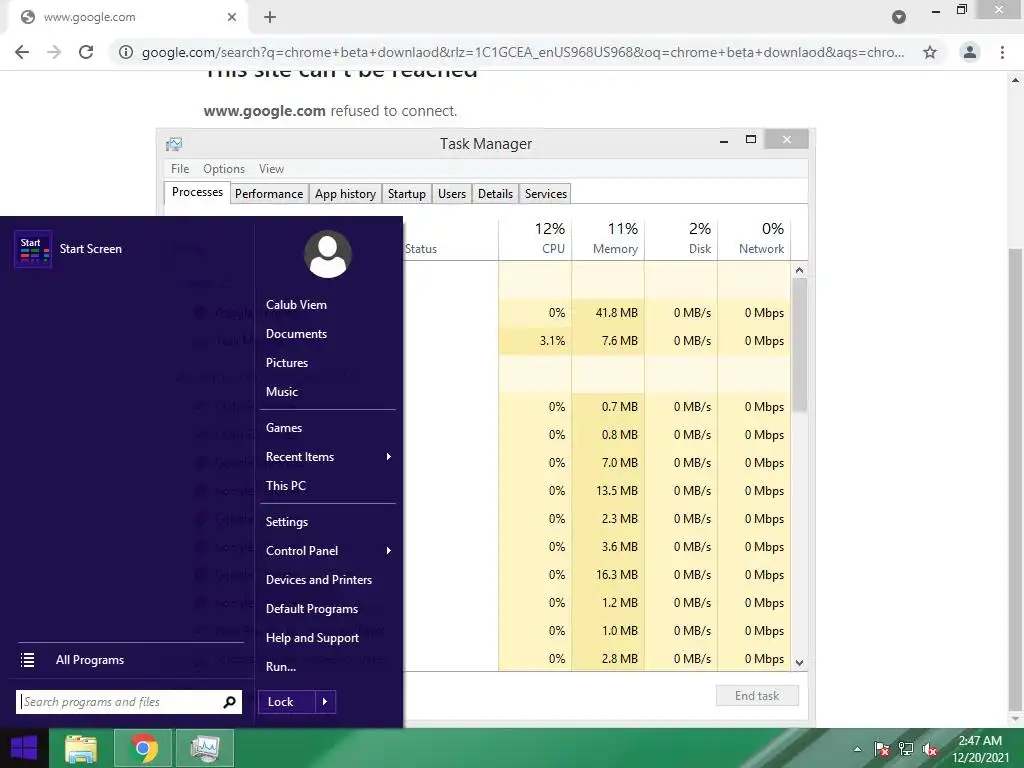Bookmark this page with star icon
The height and width of the screenshot is (768, 1024).
(930, 52)
